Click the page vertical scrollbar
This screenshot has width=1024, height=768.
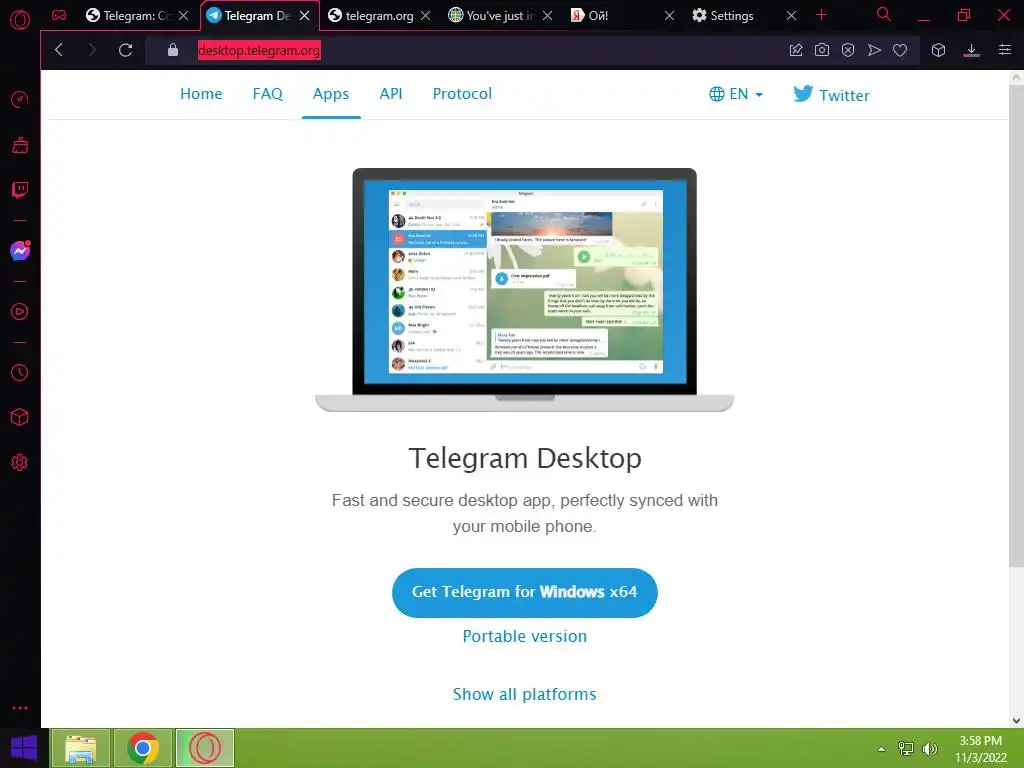[1016, 327]
